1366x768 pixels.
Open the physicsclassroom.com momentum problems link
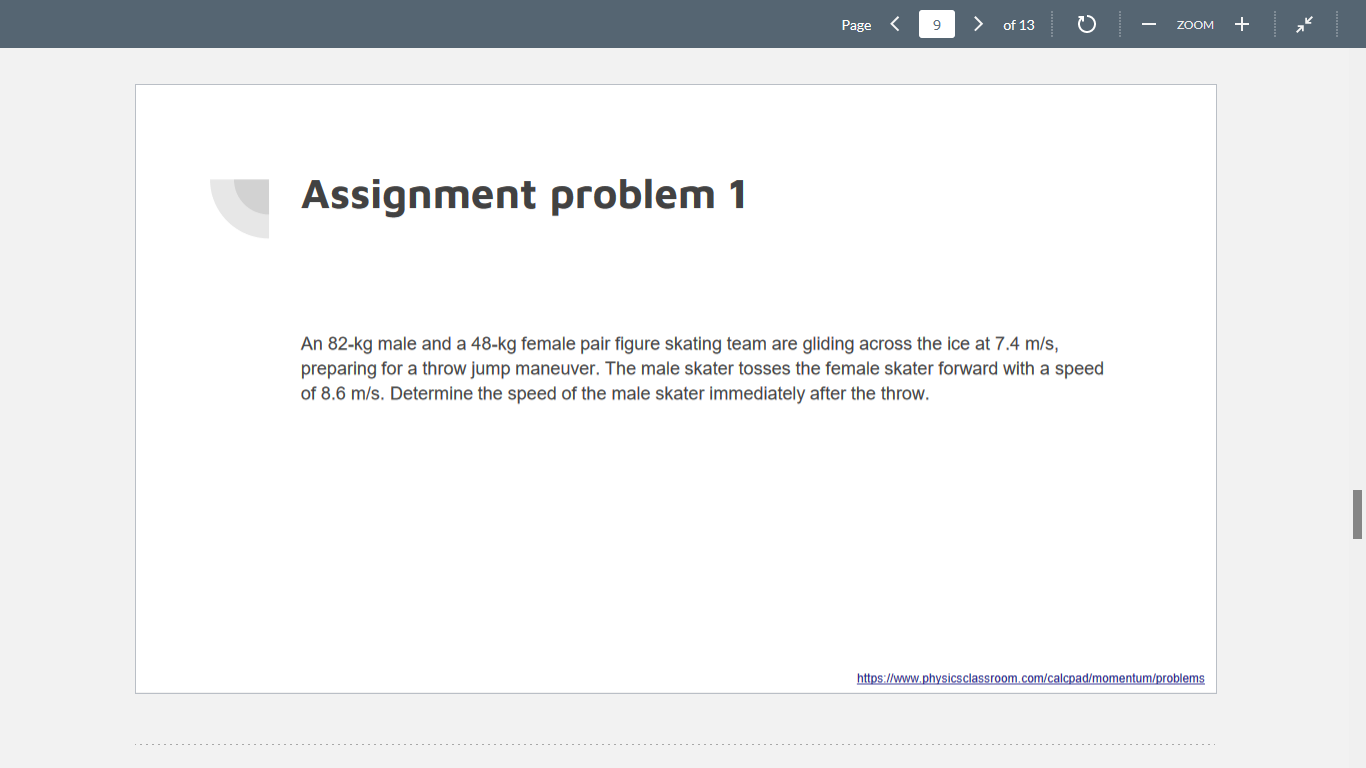(x=1031, y=678)
